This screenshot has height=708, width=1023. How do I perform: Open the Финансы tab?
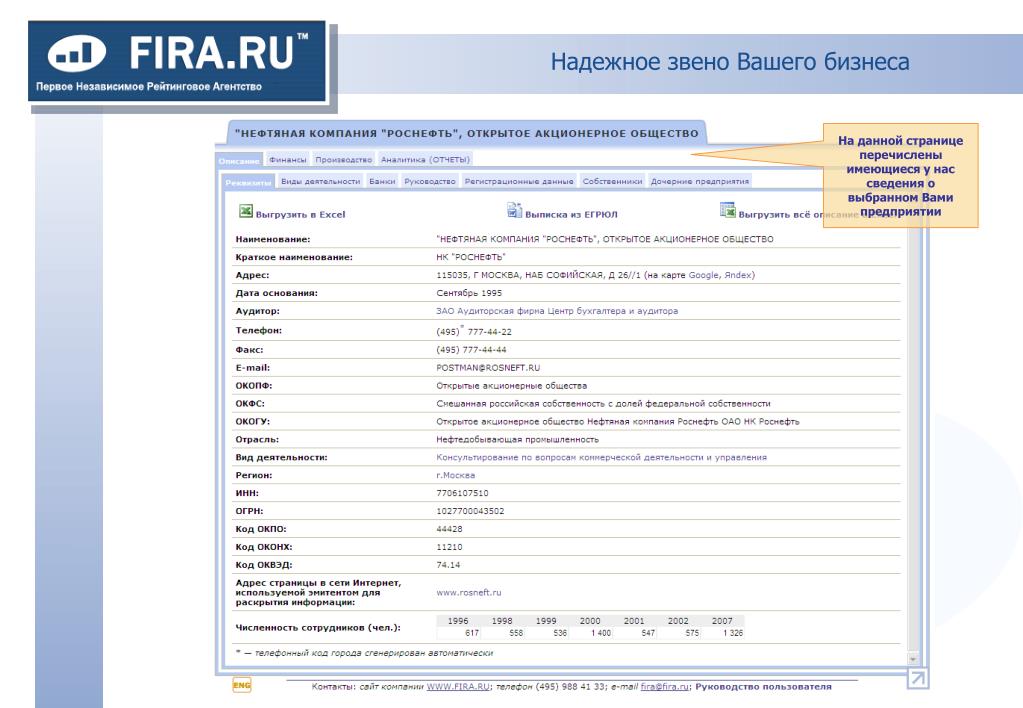point(287,160)
